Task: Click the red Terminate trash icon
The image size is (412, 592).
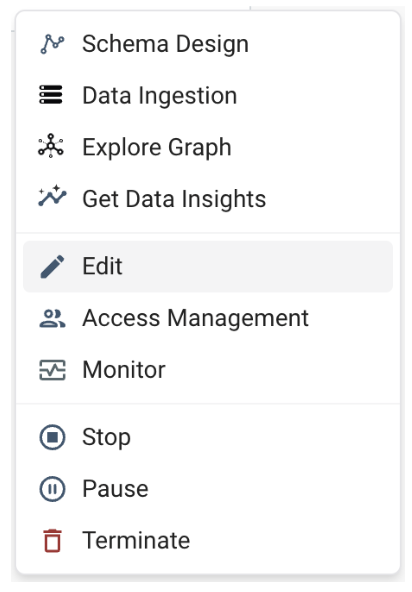Action: (x=52, y=540)
